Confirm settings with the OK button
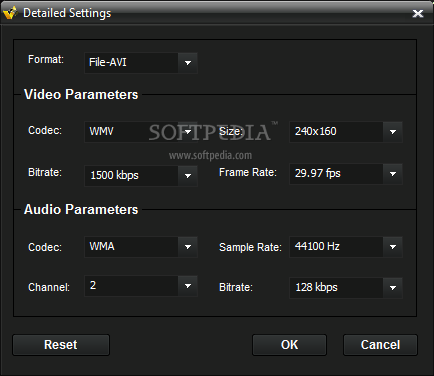 tap(289, 345)
